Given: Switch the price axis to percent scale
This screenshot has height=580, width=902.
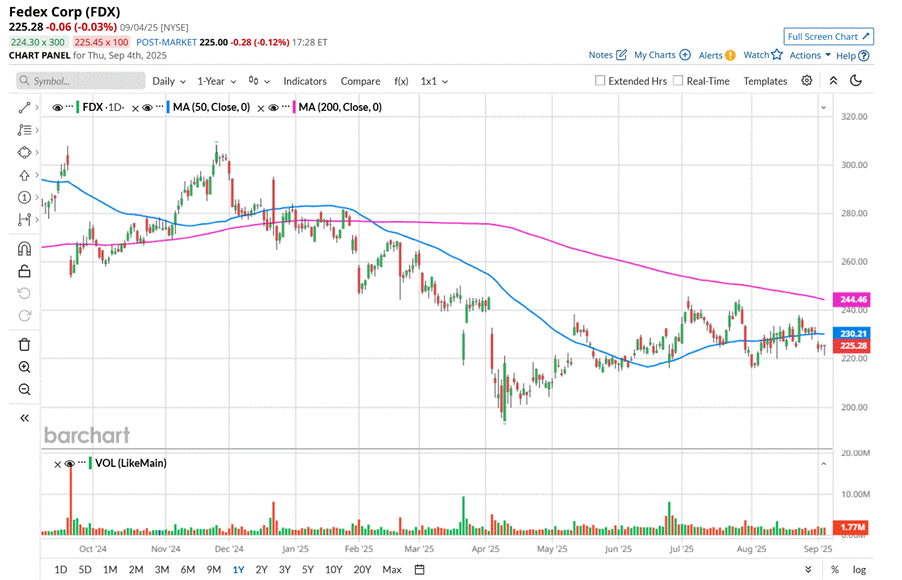Looking at the screenshot, I should [835, 570].
